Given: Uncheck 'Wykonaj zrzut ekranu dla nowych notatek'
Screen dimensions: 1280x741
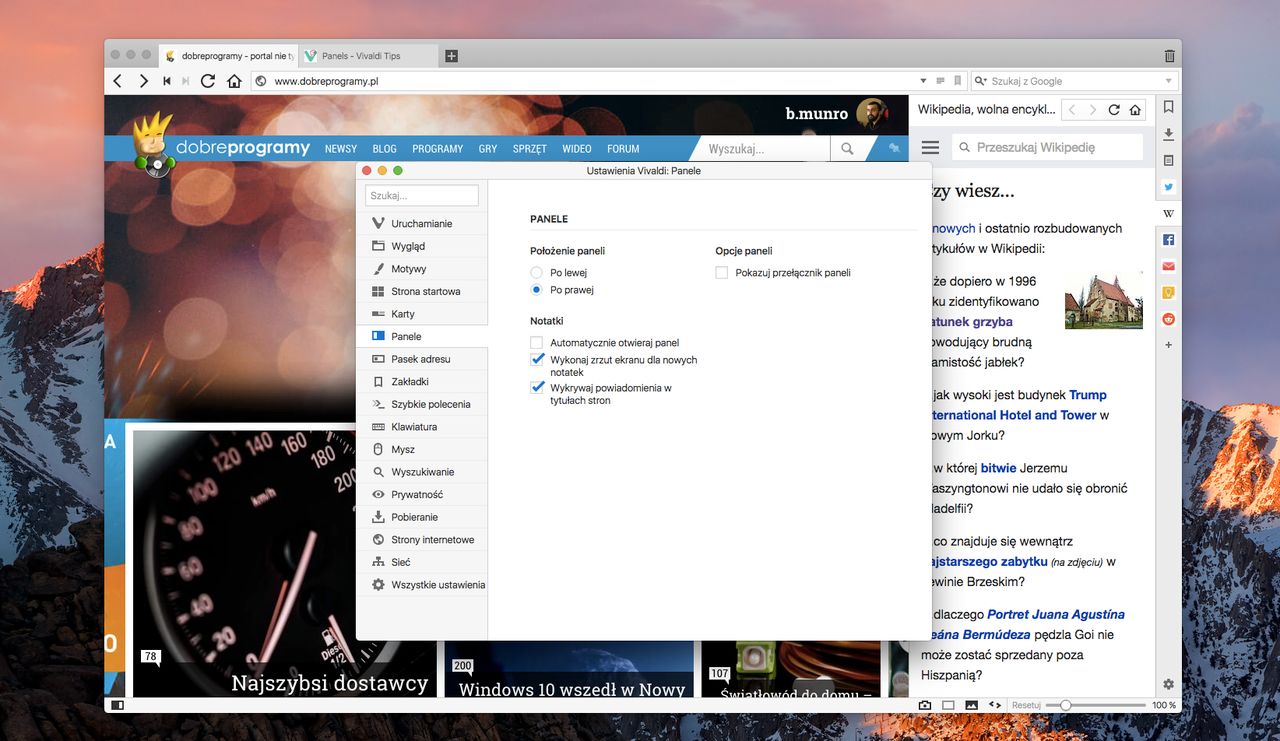Looking at the screenshot, I should point(537,360).
